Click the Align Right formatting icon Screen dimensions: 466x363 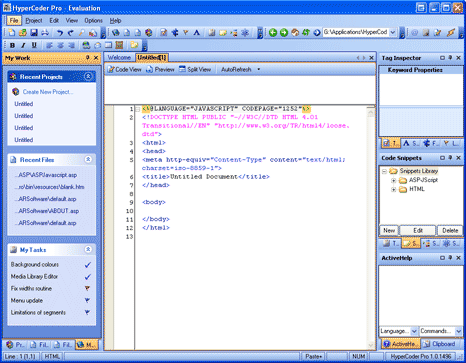coord(71,45)
